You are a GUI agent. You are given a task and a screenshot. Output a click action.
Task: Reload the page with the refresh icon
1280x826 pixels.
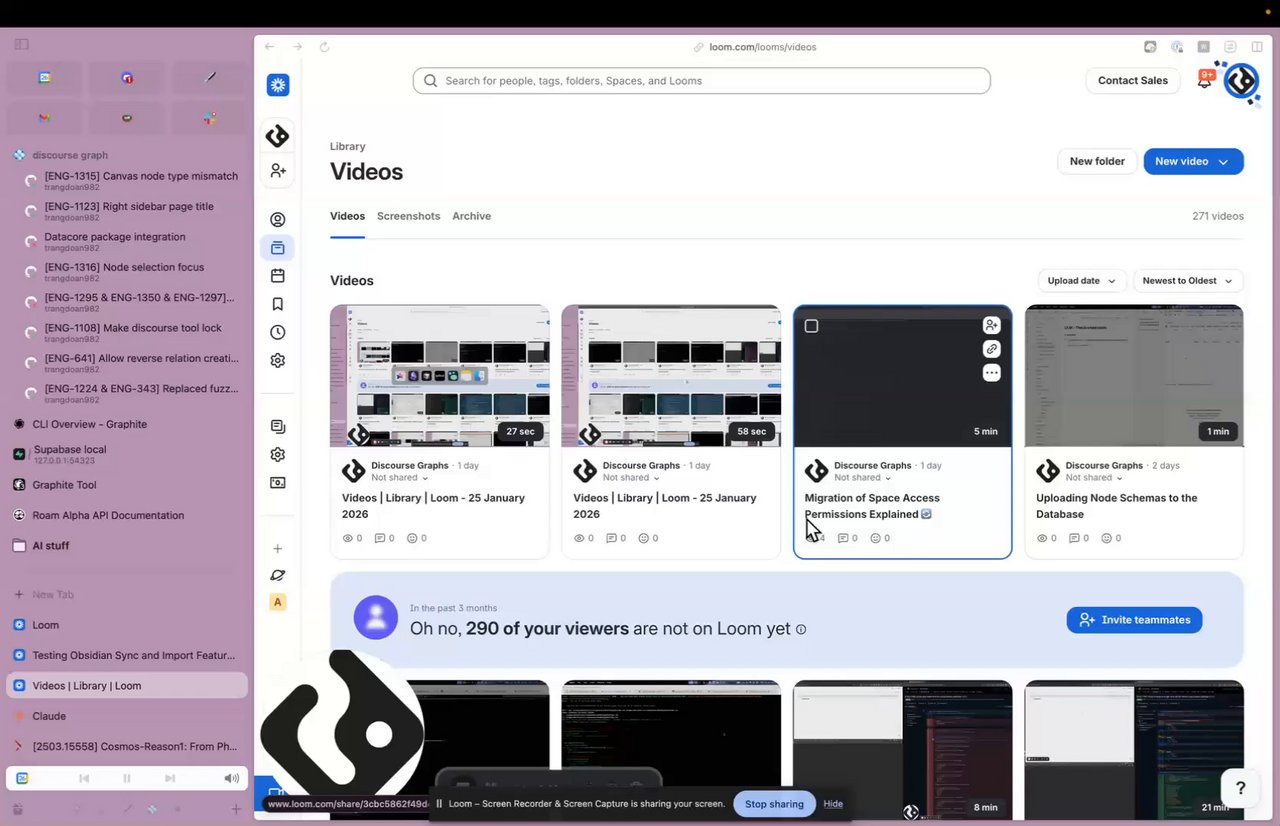point(324,47)
